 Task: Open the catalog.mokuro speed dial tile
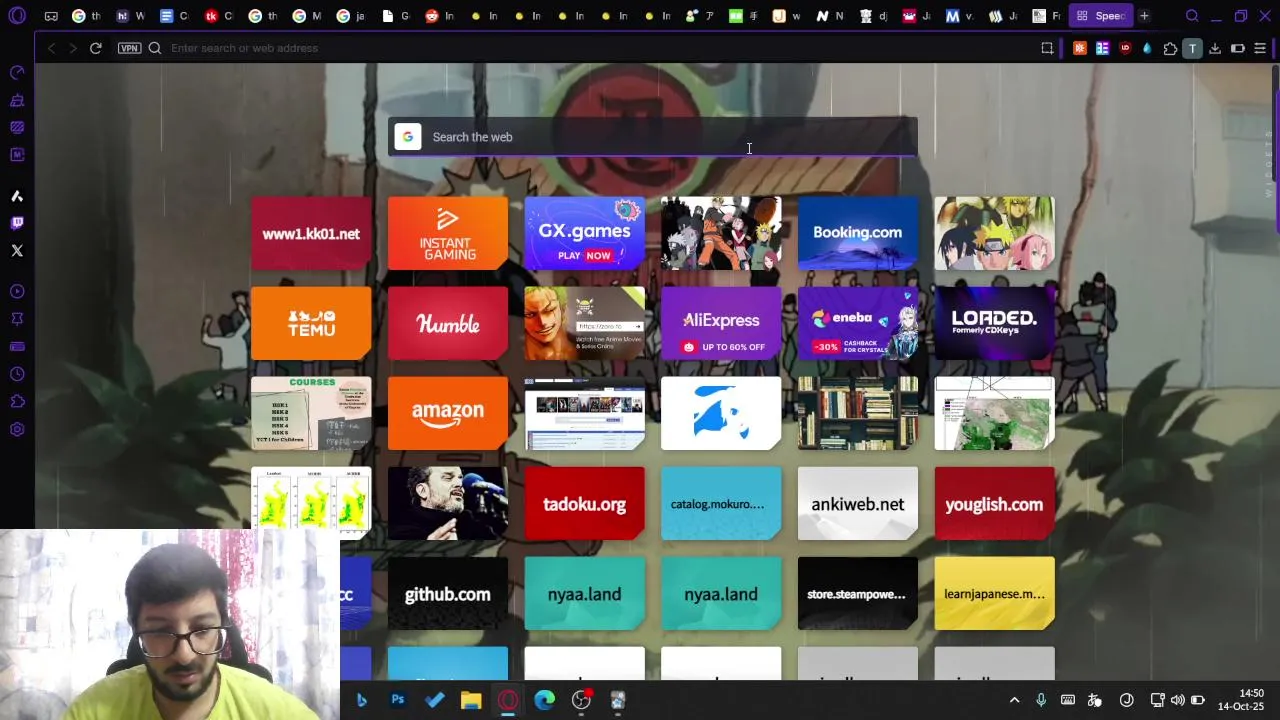pyautogui.click(x=721, y=503)
